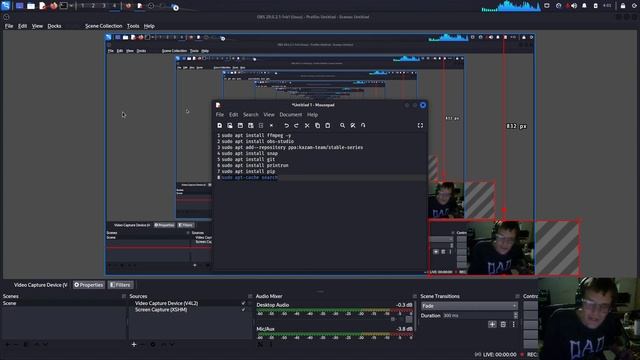Toggle visibility of Screen Capture source
Screen dimensions: 640x360
tap(244, 310)
